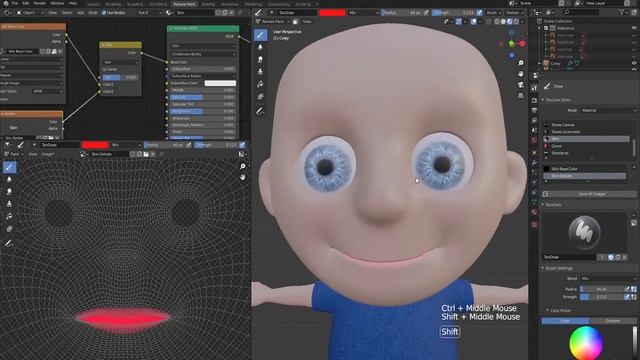Screen dimensions: 640x360
Task: Click red brush color swatch in viewport header
Action: click(332, 13)
